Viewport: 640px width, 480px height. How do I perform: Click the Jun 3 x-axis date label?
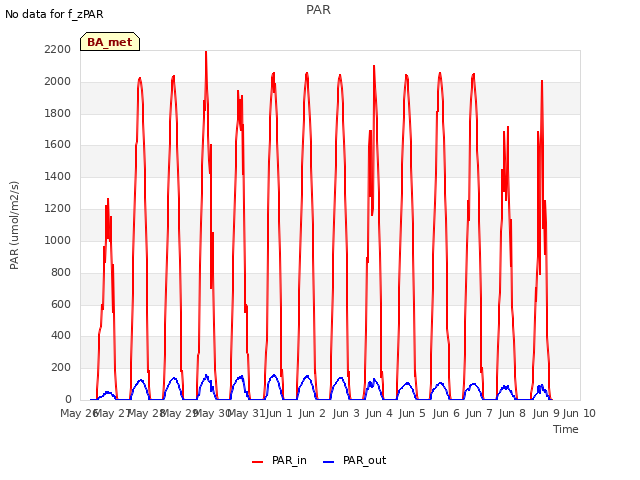346,413
